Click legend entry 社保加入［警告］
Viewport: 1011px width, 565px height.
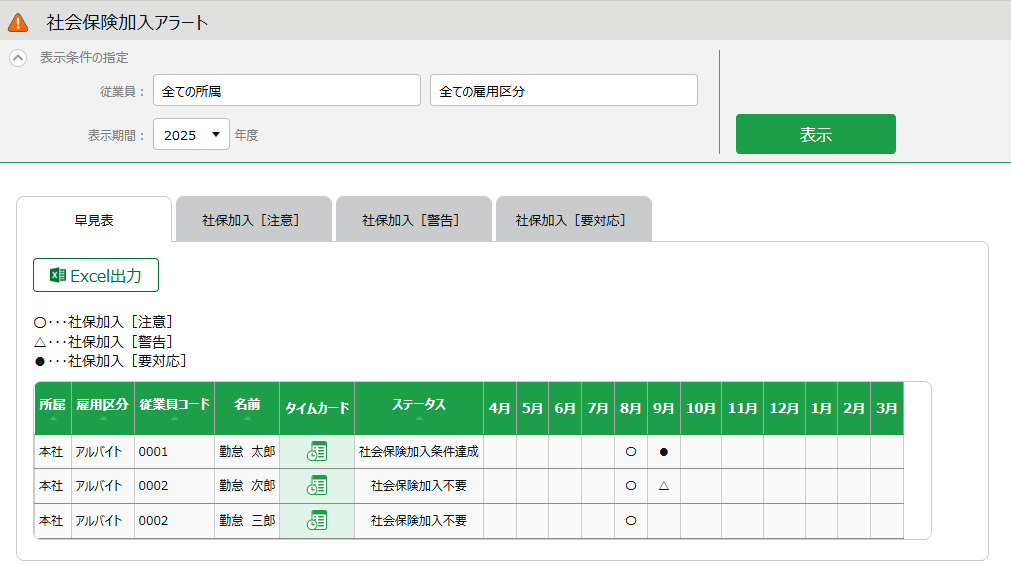(104, 341)
